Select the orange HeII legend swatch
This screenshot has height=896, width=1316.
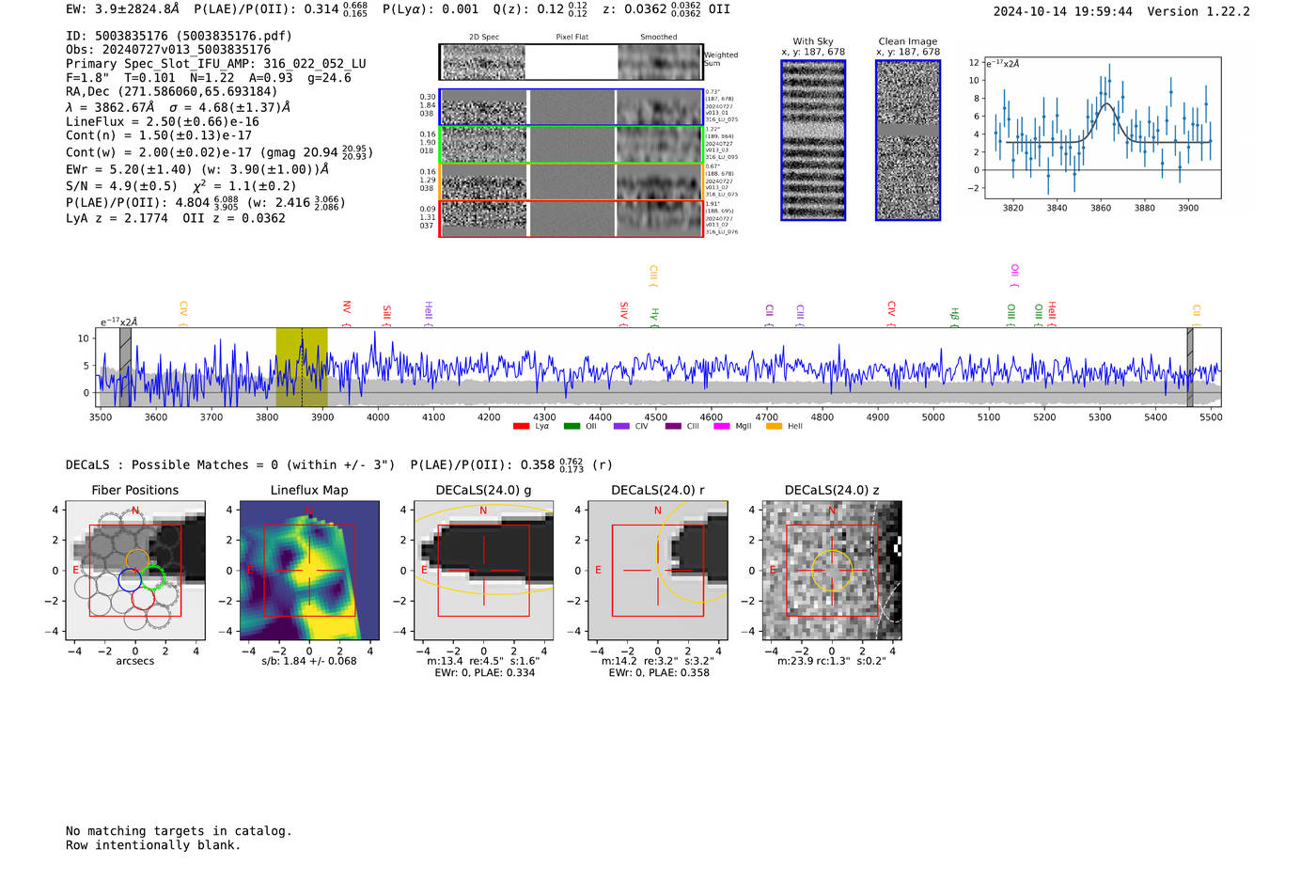775,426
